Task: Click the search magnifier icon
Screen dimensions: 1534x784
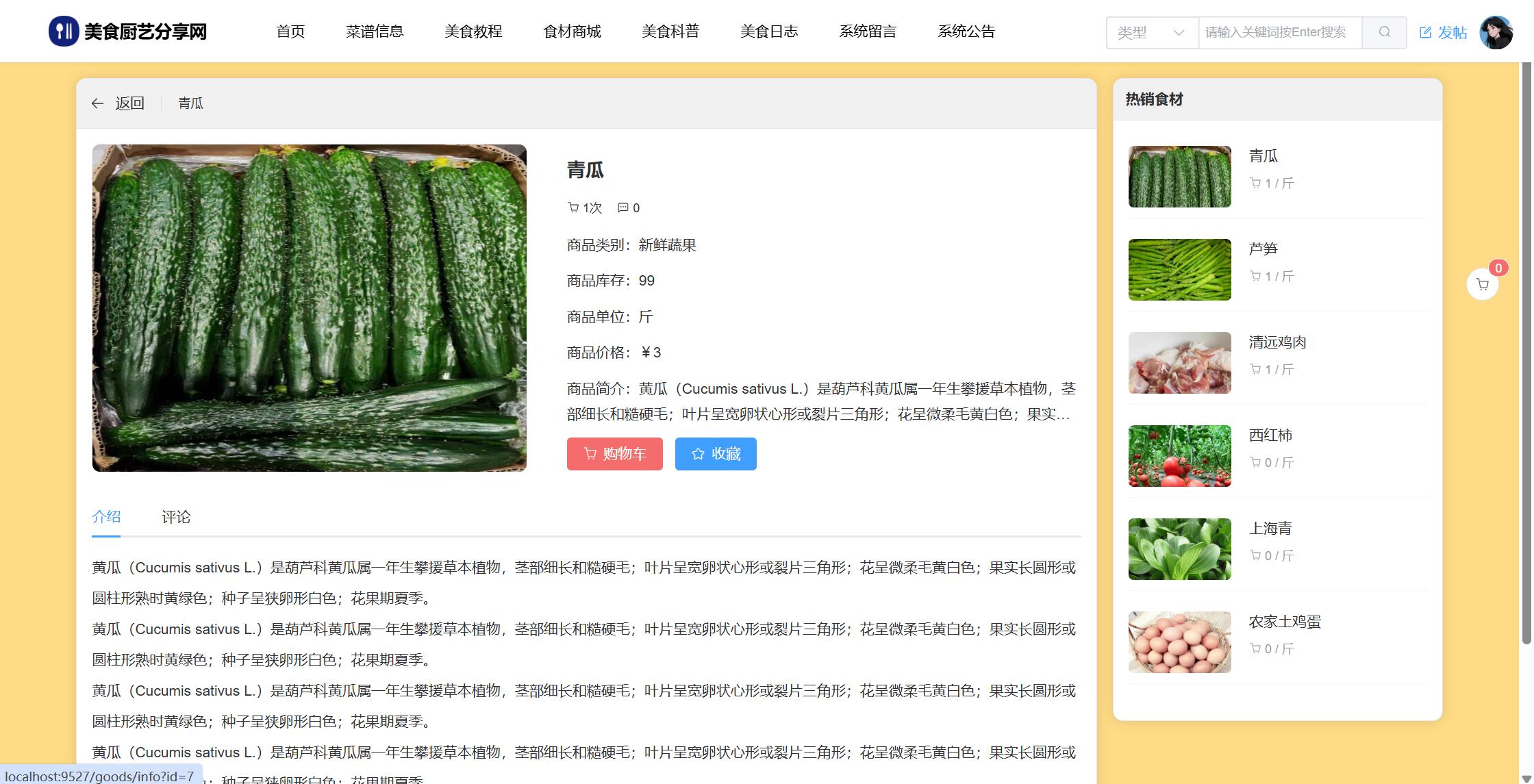Action: (1384, 32)
